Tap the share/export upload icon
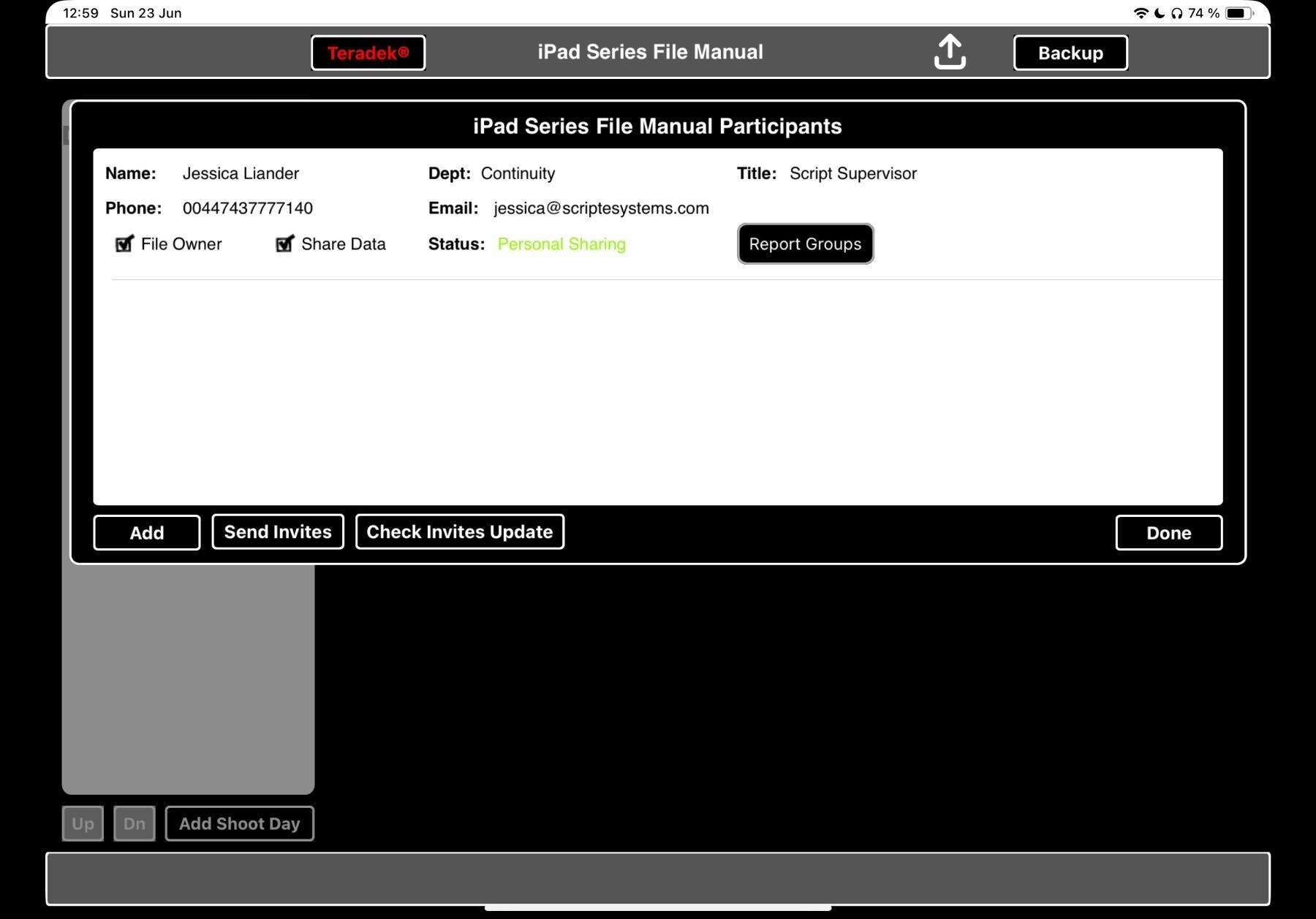1316x919 pixels. 950,52
